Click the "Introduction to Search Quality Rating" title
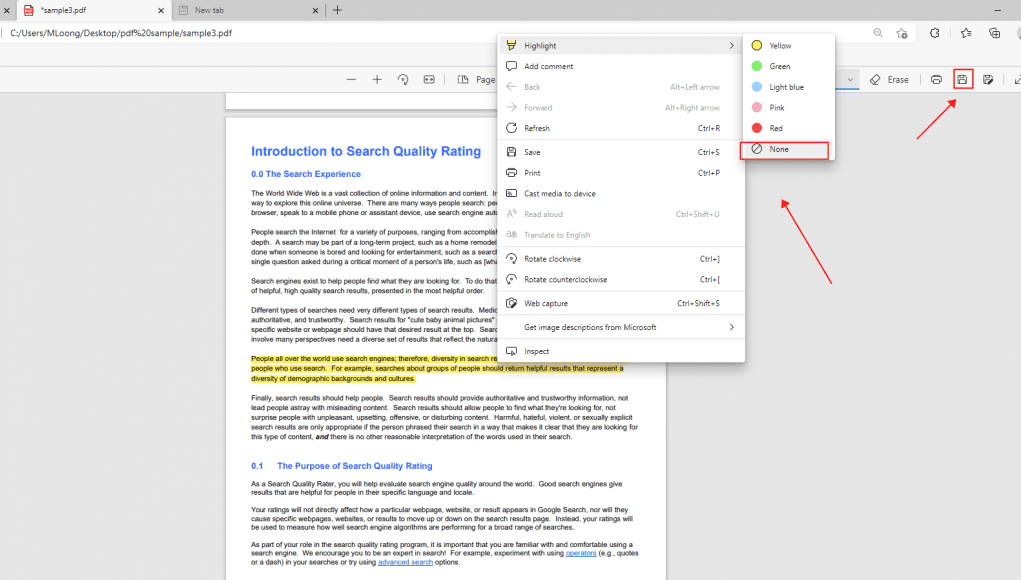The height and width of the screenshot is (580, 1021). click(x=366, y=152)
